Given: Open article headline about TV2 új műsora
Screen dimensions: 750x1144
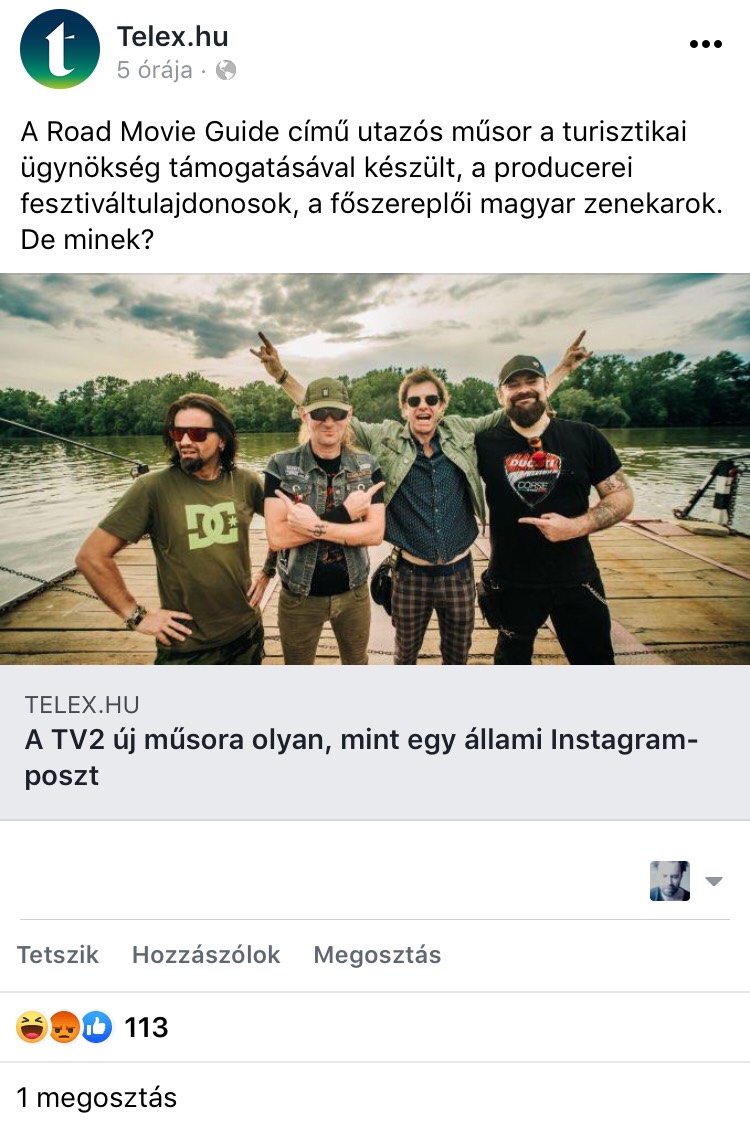Looking at the screenshot, I should coord(362,757).
